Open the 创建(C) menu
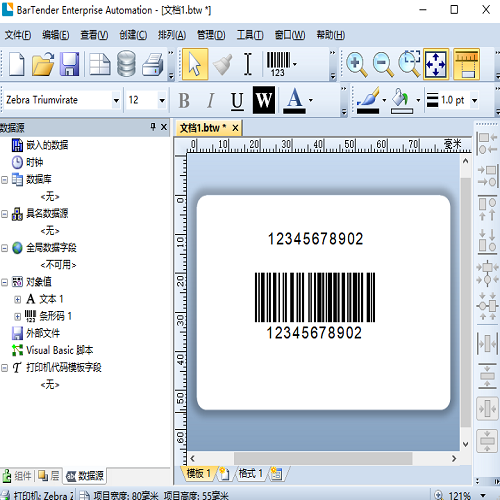The height and width of the screenshot is (500, 500). pos(133,35)
